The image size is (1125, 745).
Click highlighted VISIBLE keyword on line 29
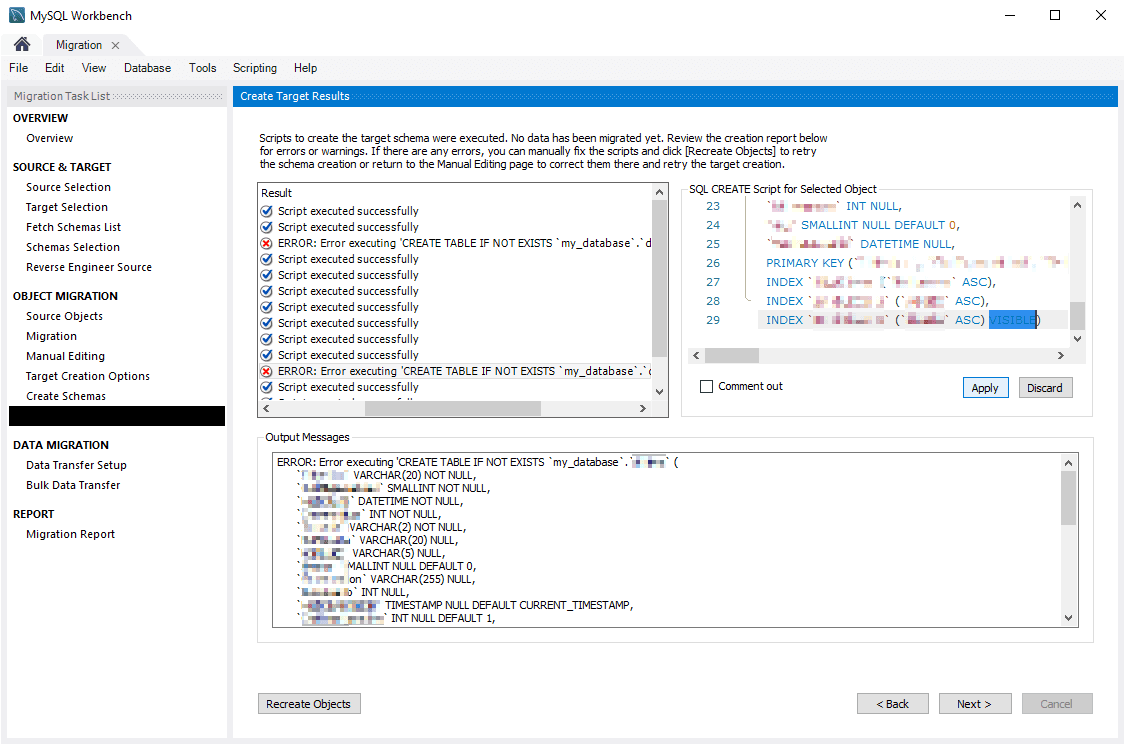1012,320
